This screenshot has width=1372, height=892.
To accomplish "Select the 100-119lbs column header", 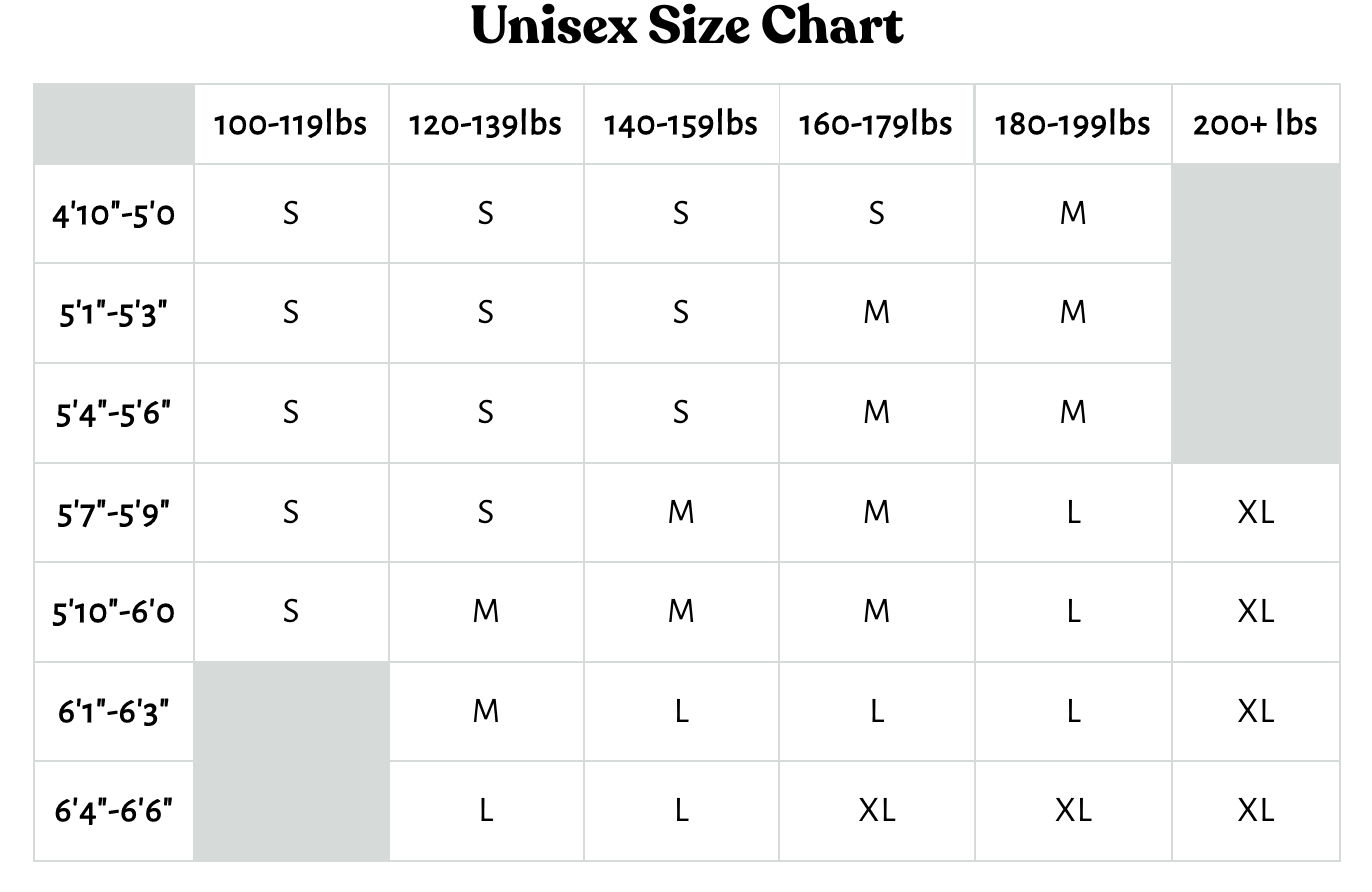I will pyautogui.click(x=290, y=124).
